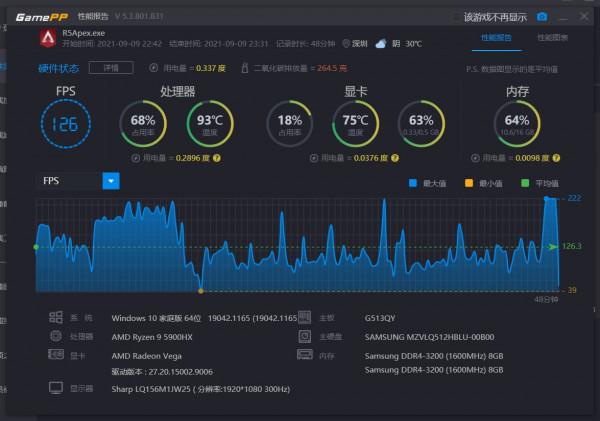The image size is (600, 421).
Task: Click the 0.337 度 power value
Action: [x=211, y=68]
